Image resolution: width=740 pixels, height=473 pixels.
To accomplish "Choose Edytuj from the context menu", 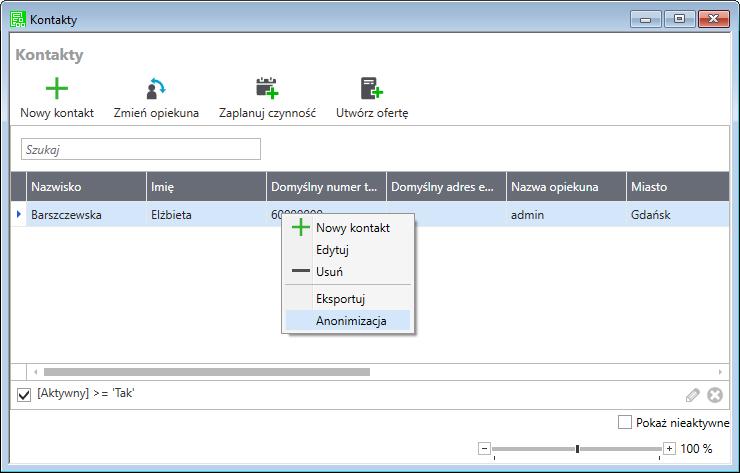I will click(348, 250).
